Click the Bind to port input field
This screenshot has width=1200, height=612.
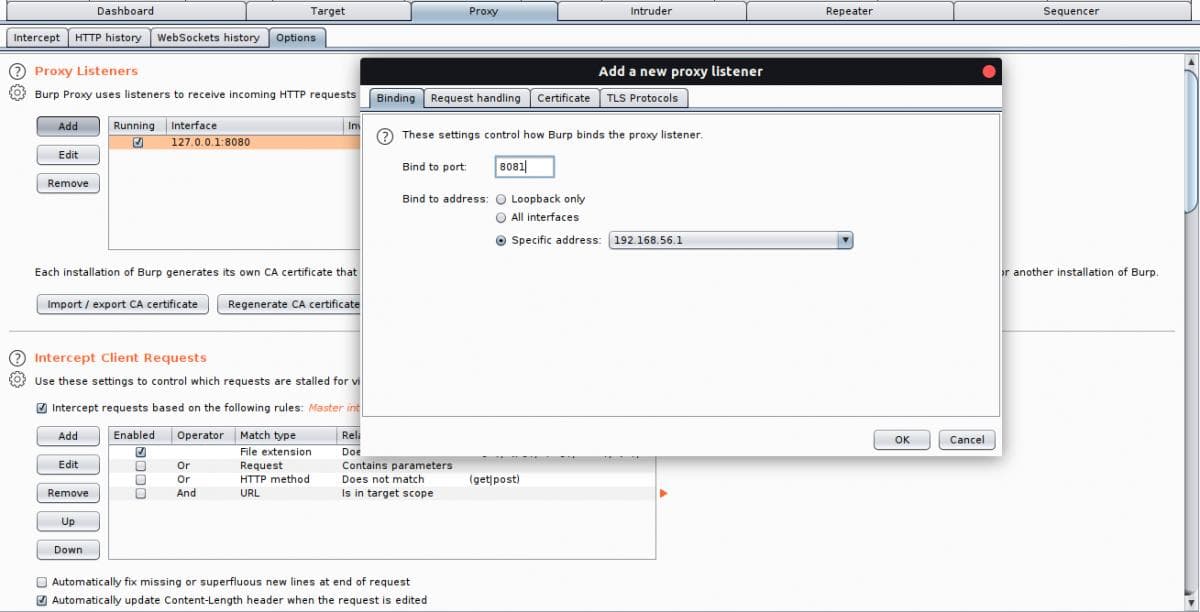click(x=524, y=167)
